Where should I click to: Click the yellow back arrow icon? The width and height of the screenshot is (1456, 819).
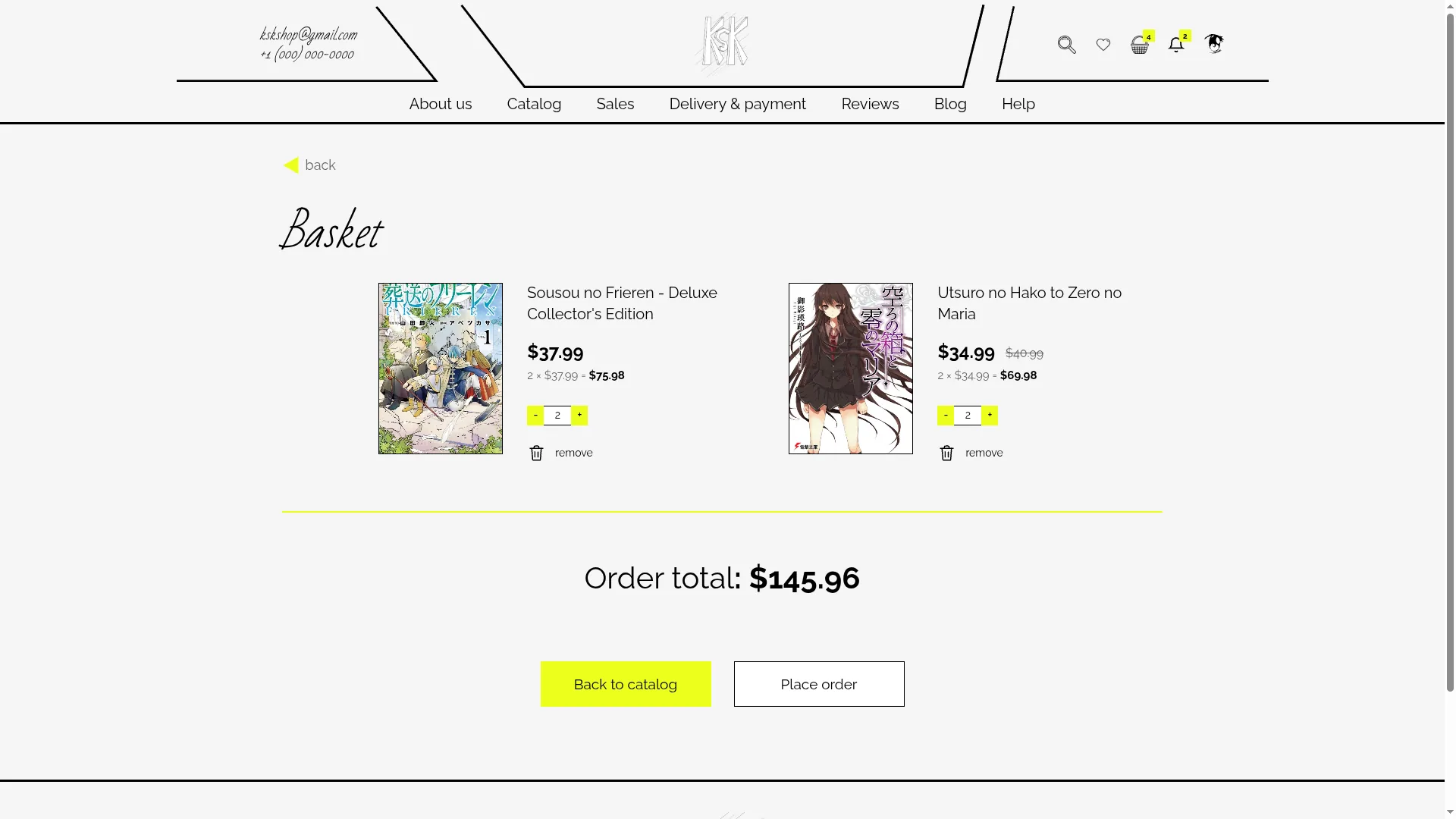pyautogui.click(x=291, y=165)
